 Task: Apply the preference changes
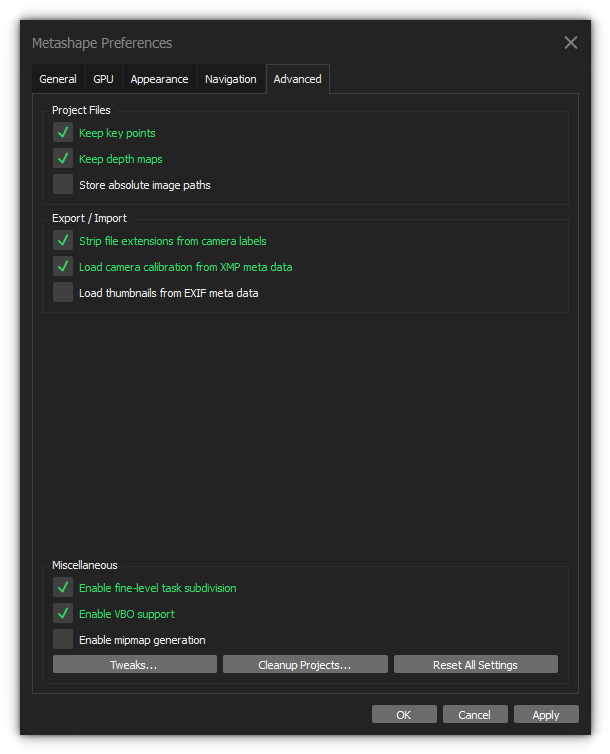546,715
